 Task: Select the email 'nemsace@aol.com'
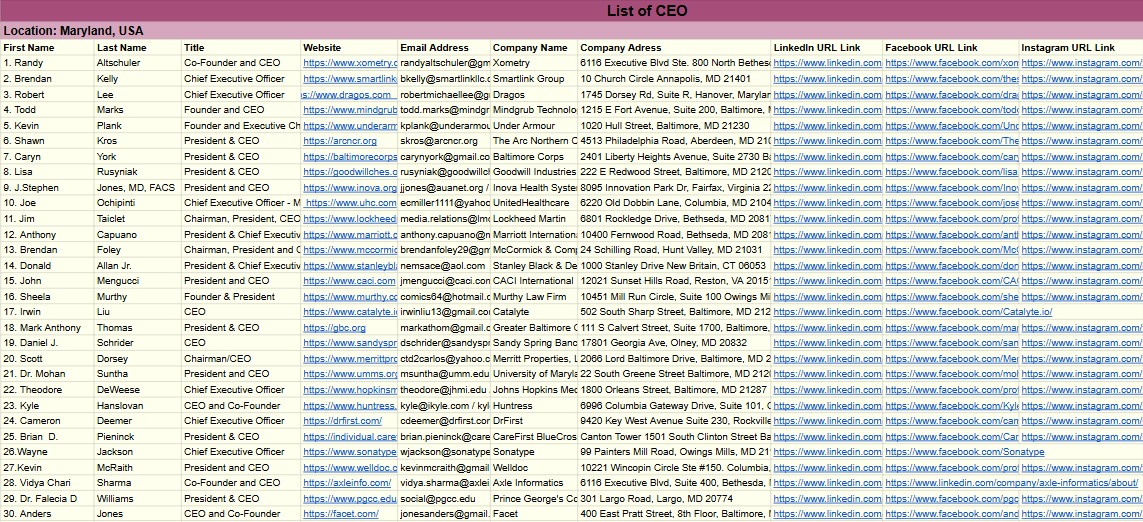point(445,265)
